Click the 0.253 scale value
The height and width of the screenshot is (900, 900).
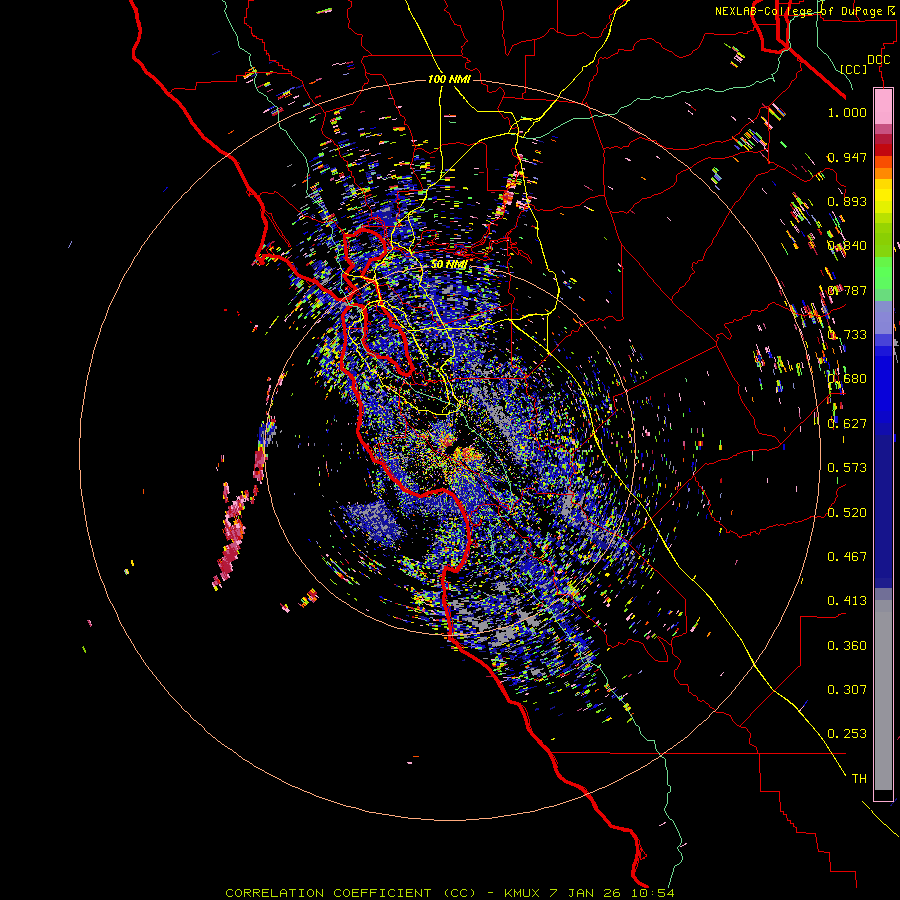(x=847, y=734)
